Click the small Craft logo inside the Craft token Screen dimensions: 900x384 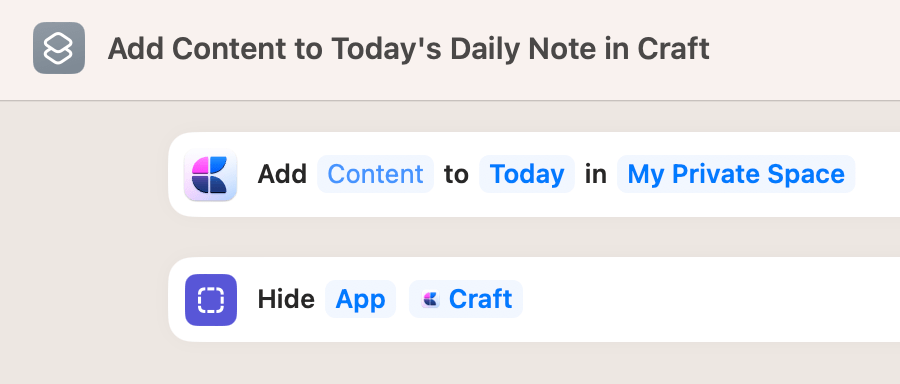pos(430,299)
